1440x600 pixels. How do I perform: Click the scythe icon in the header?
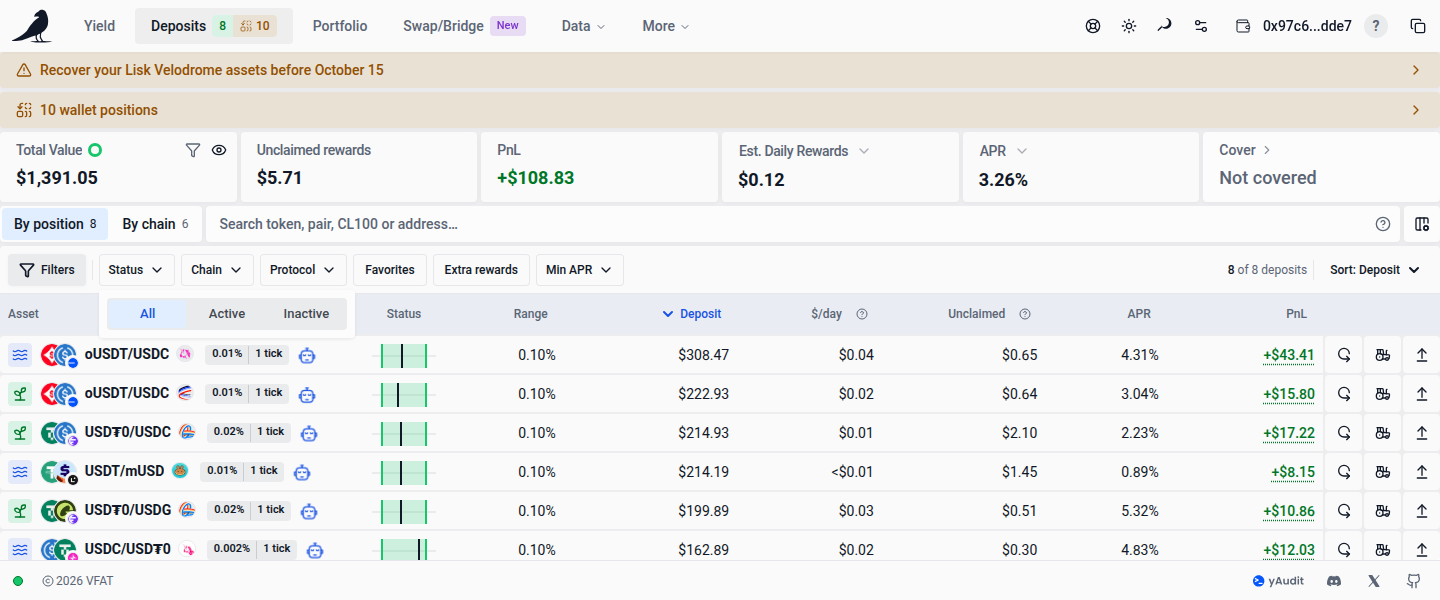click(x=1164, y=26)
